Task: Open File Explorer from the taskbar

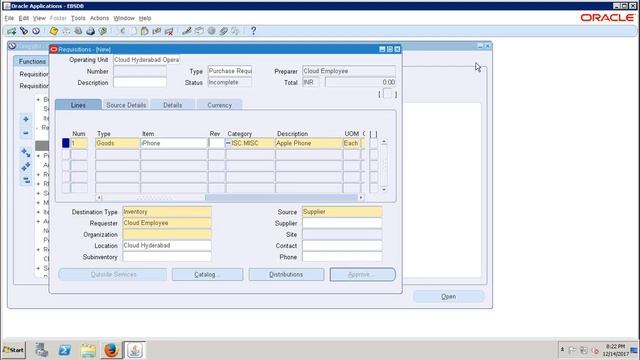Action: pos(88,350)
